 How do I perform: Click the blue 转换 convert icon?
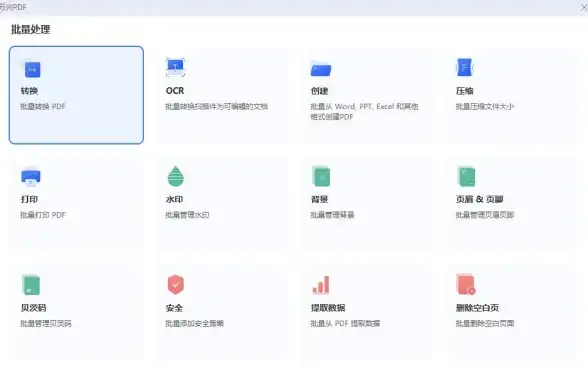click(32, 70)
